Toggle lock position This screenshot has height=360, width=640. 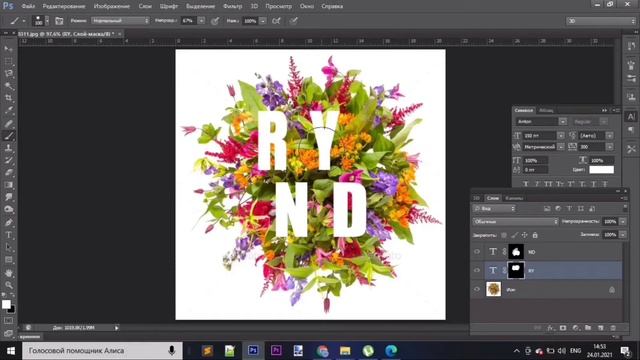pos(524,235)
